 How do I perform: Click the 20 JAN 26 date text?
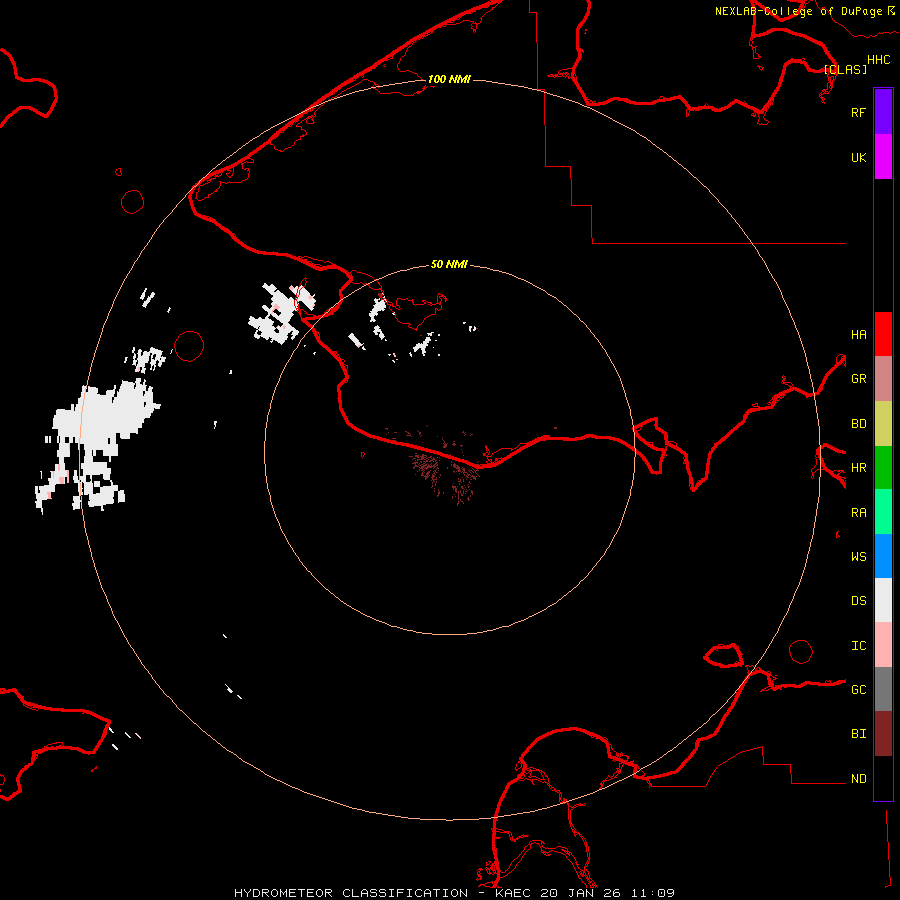point(580,893)
